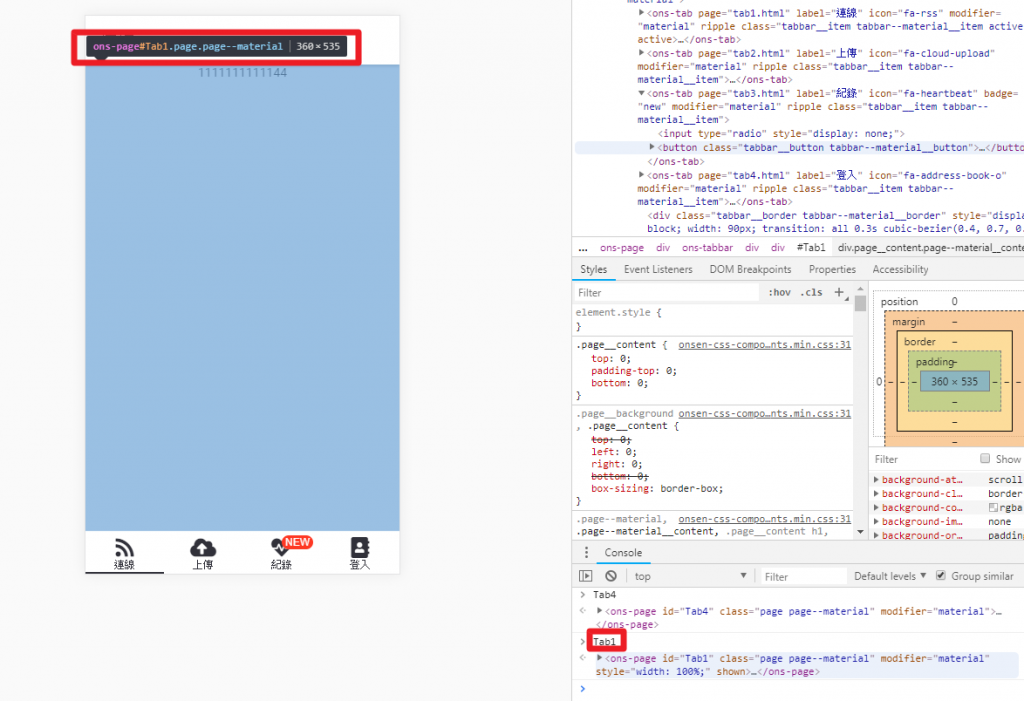Select div.page__content breadcrumb item
Image resolution: width=1024 pixels, height=701 pixels.
tap(930, 248)
